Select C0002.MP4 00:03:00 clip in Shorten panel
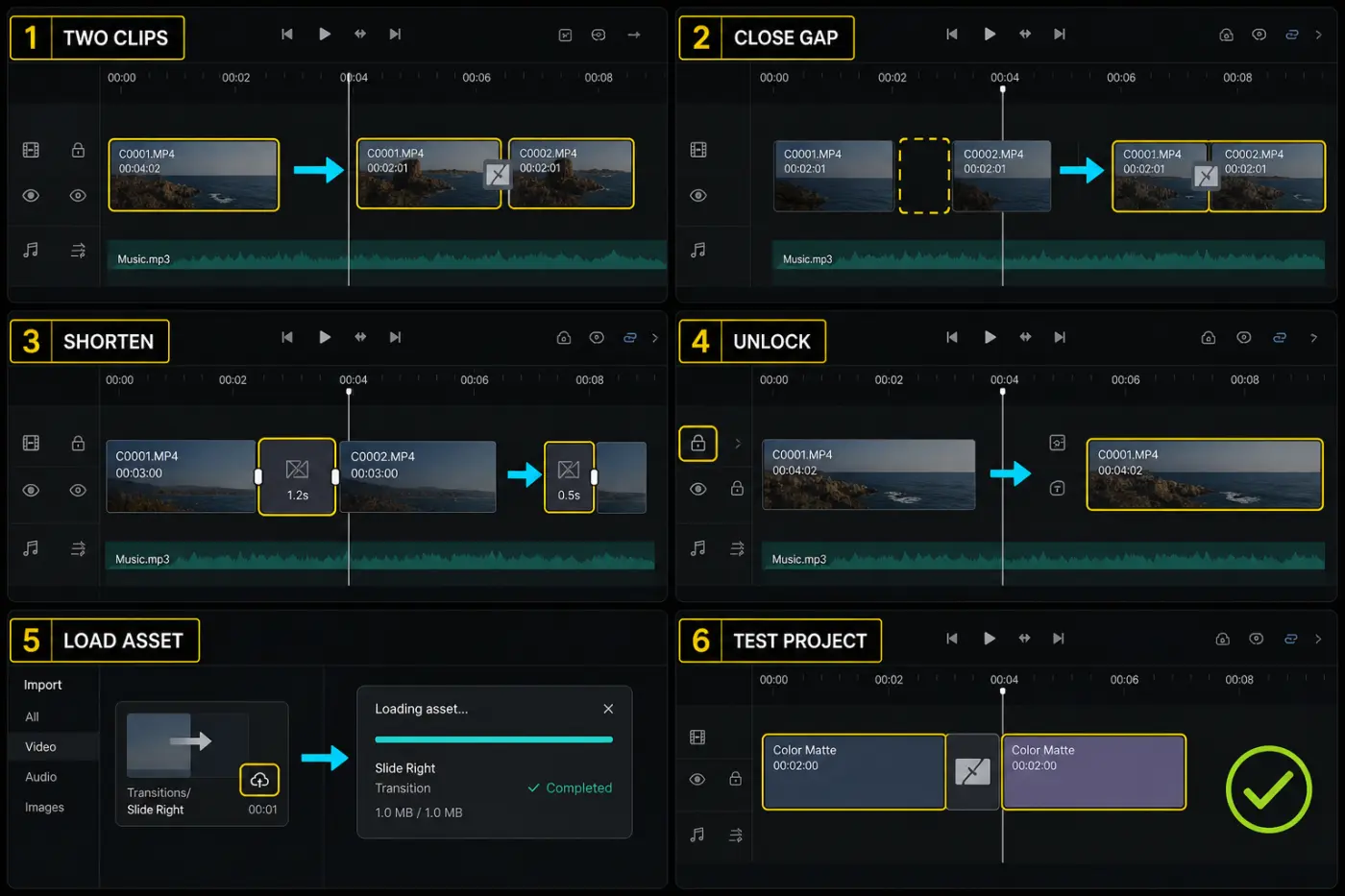The height and width of the screenshot is (896, 1345). (418, 476)
